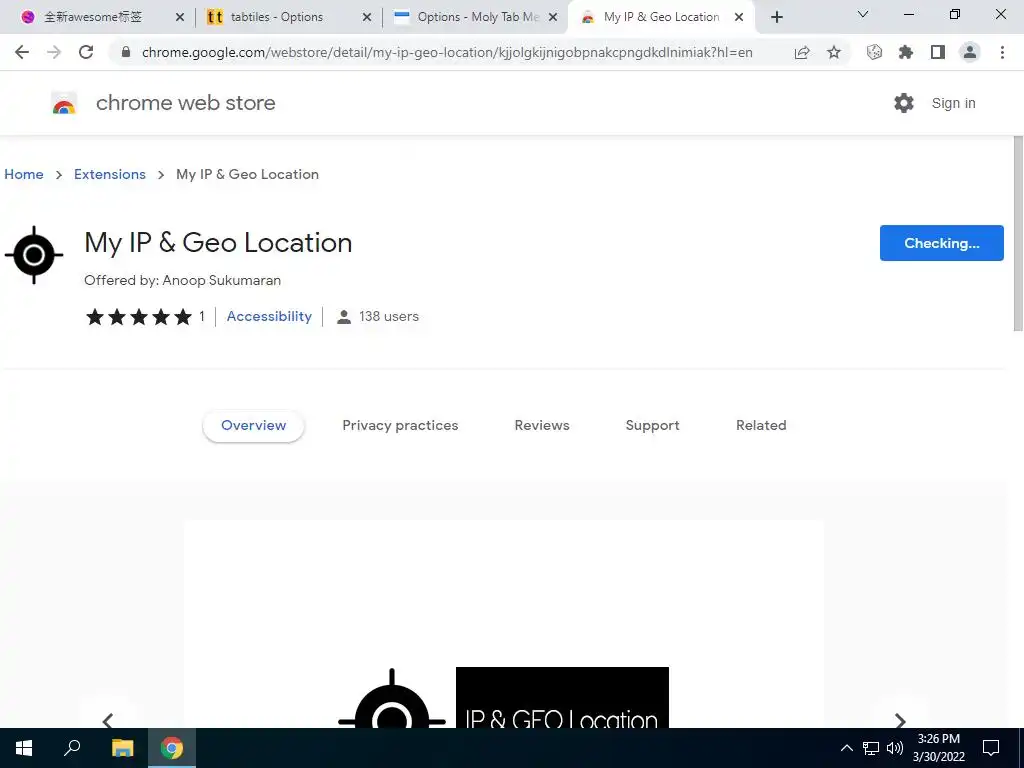Open the Windows Start menu
The image size is (1024, 768).
[24, 748]
